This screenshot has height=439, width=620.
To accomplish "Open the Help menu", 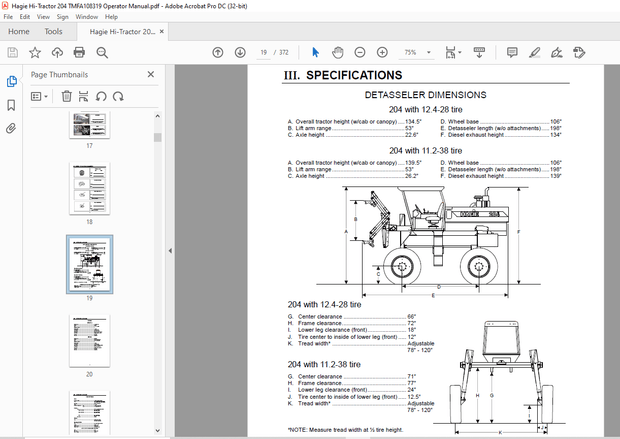I will 111,17.
